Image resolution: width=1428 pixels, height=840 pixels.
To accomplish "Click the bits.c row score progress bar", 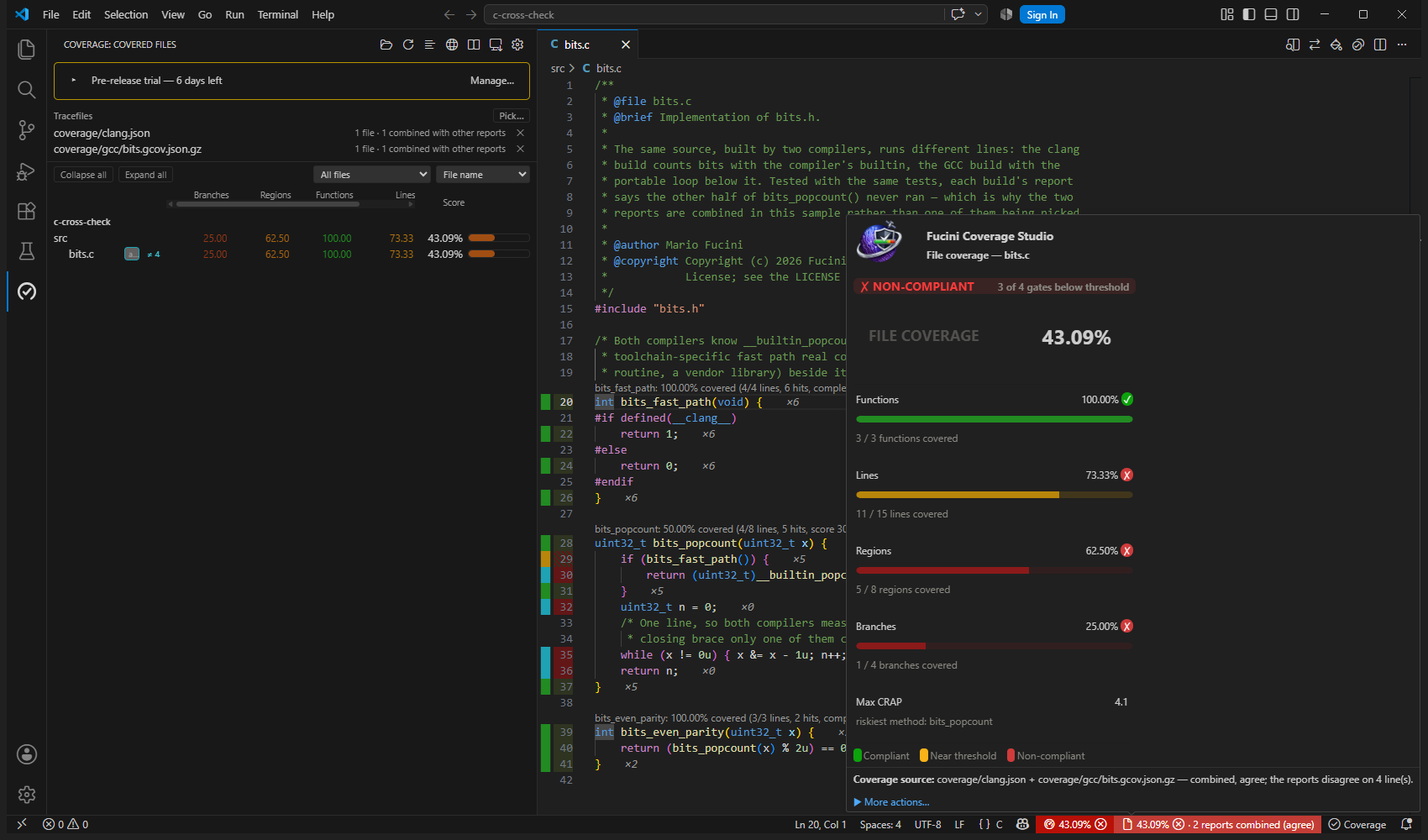I will tap(499, 254).
